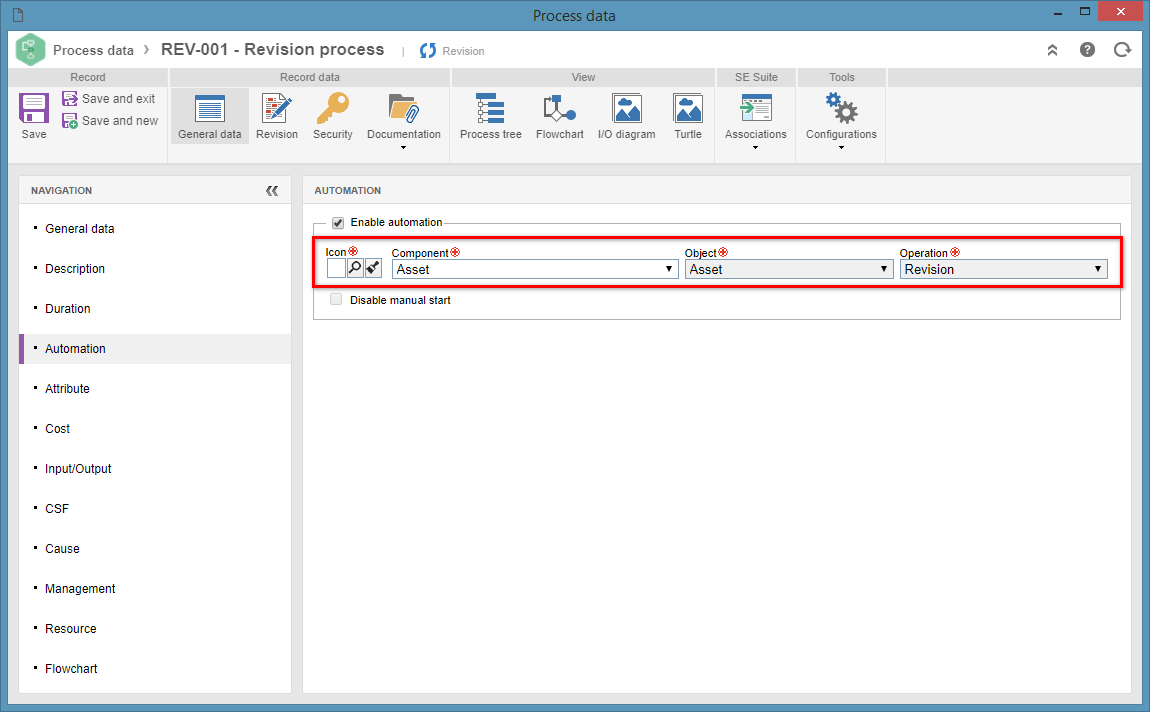Select Duration in navigation
The width and height of the screenshot is (1150, 712).
(x=67, y=309)
